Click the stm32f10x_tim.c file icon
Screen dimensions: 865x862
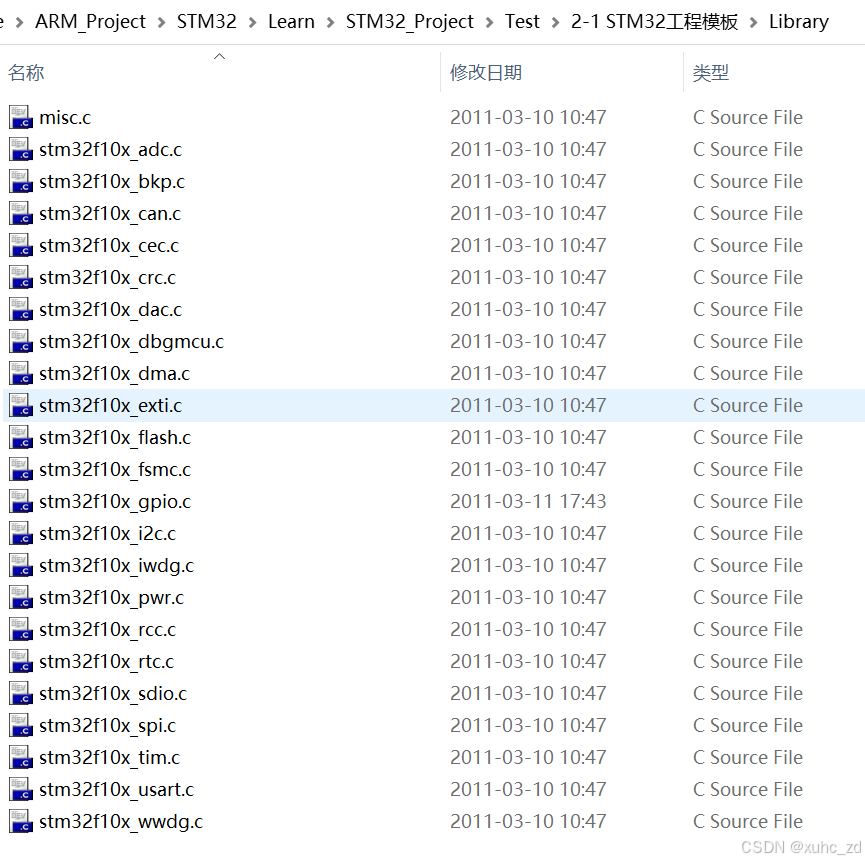(x=21, y=757)
